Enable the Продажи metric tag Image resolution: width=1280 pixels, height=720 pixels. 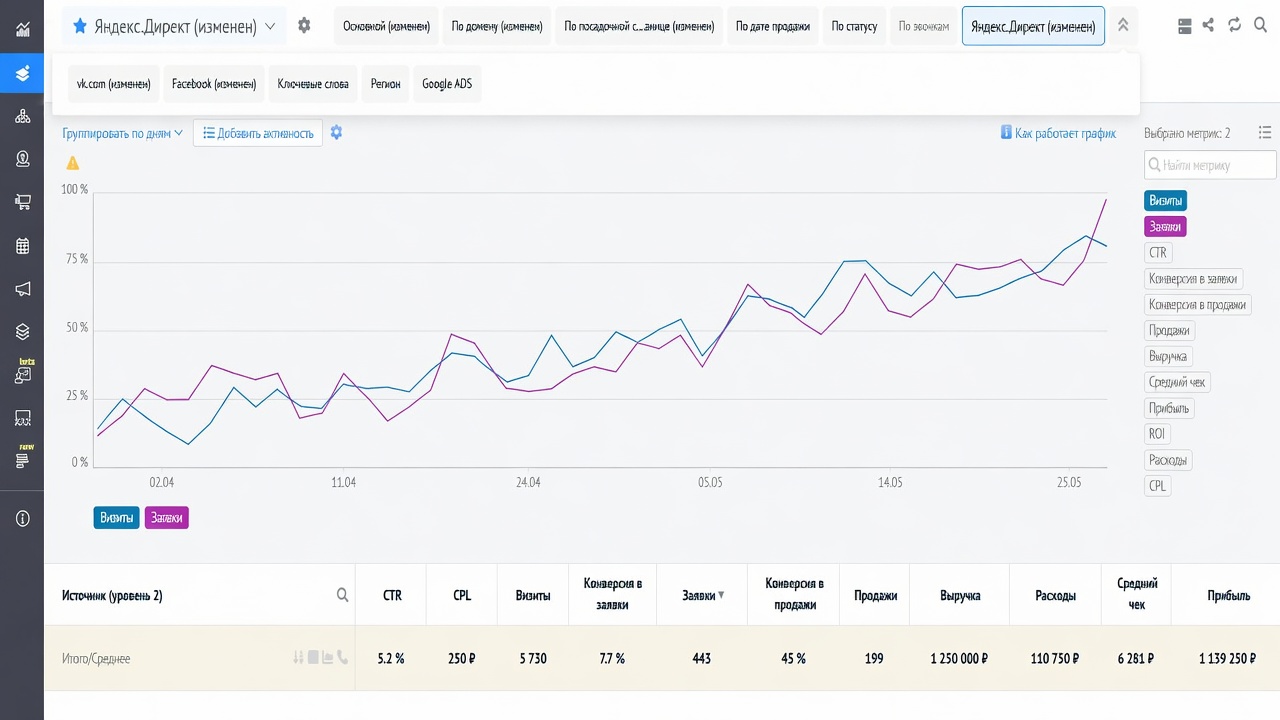click(x=1169, y=331)
